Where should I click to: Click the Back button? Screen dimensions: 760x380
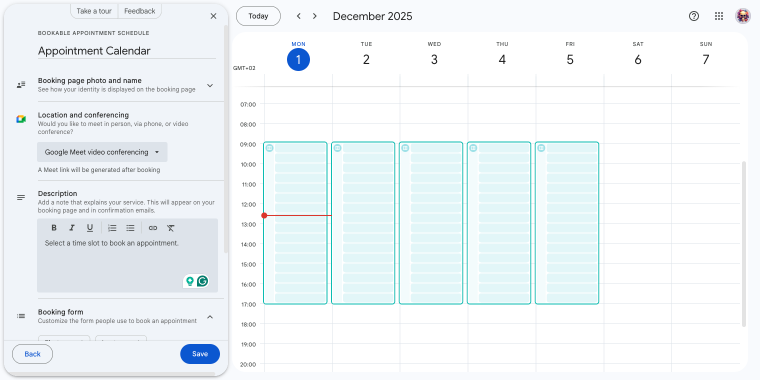pyautogui.click(x=32, y=354)
